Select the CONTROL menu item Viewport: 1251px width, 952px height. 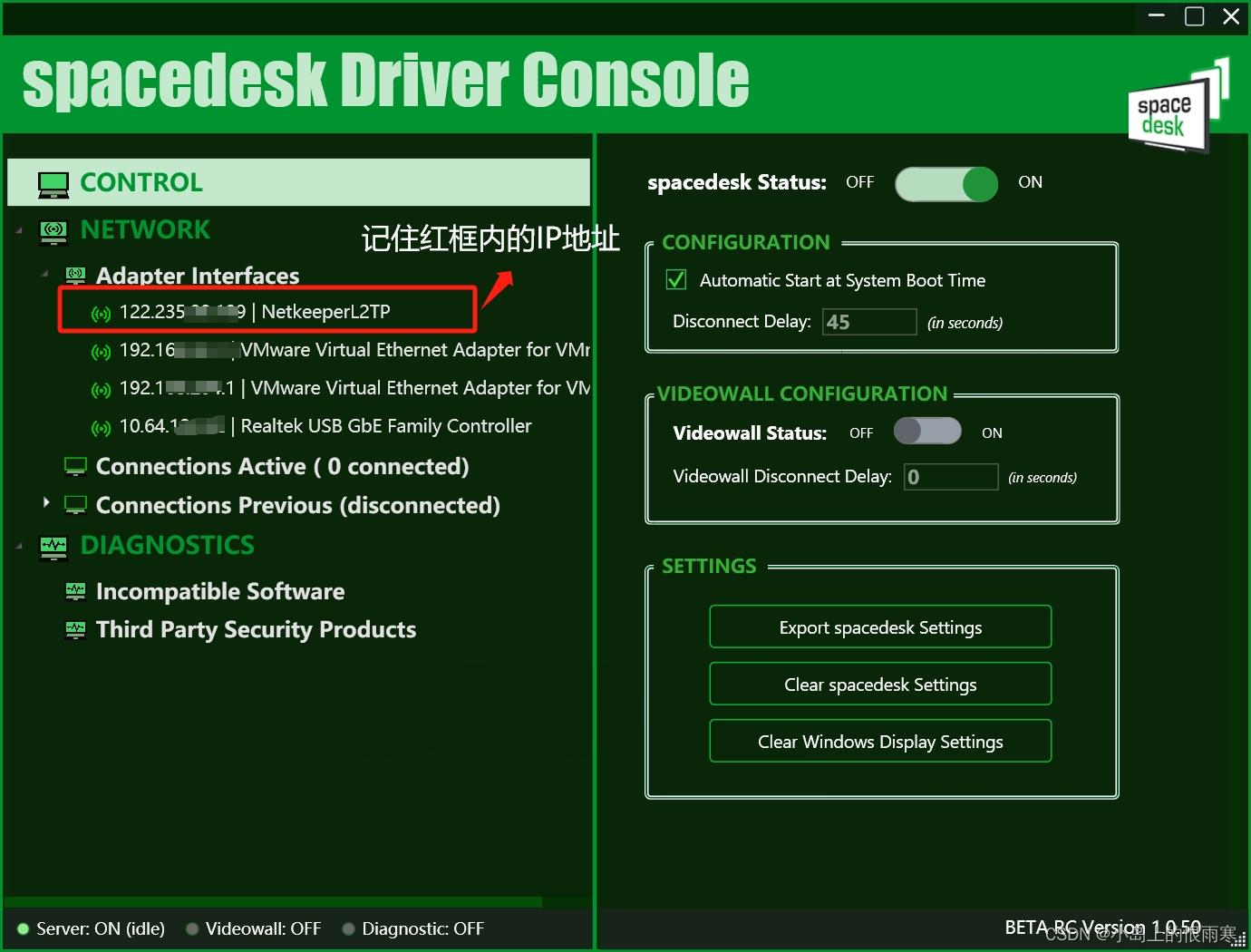298,182
